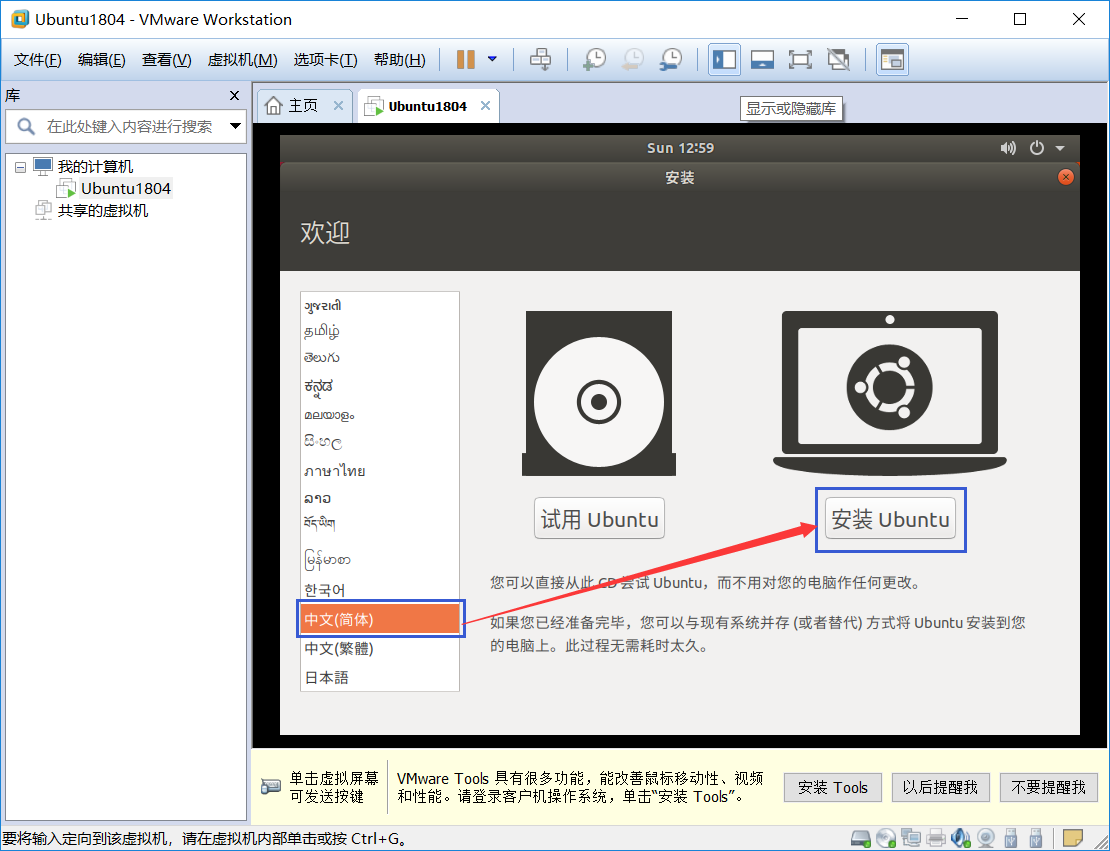Toggle the show or hide library button
Viewport: 1110px width, 851px height.
click(x=724, y=59)
